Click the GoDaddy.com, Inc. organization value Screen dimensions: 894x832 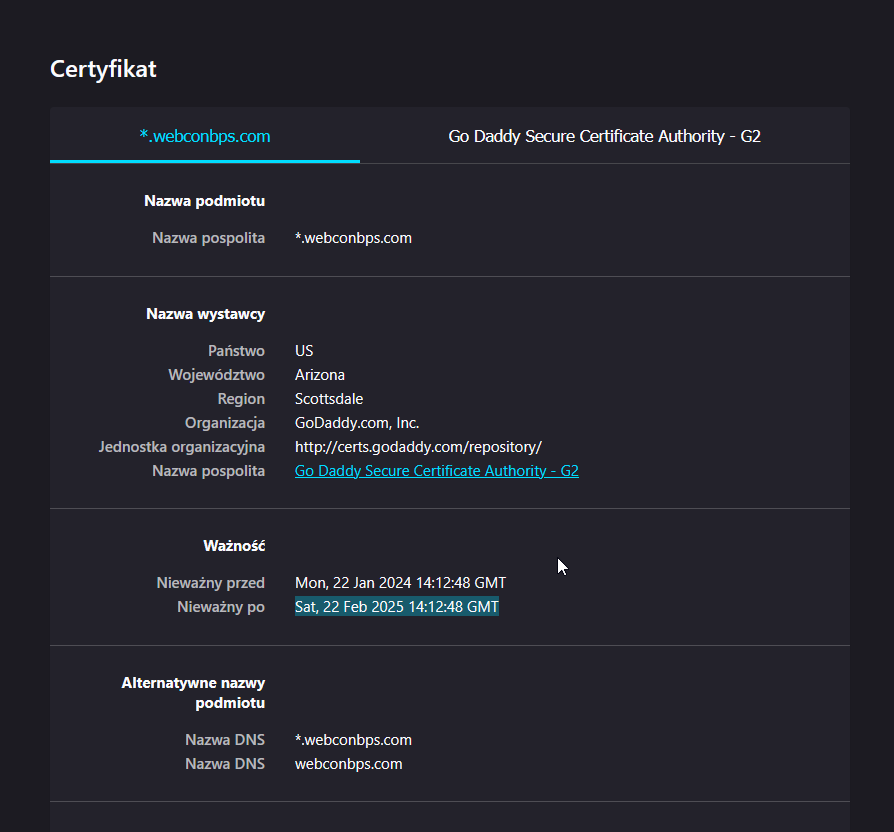point(357,423)
